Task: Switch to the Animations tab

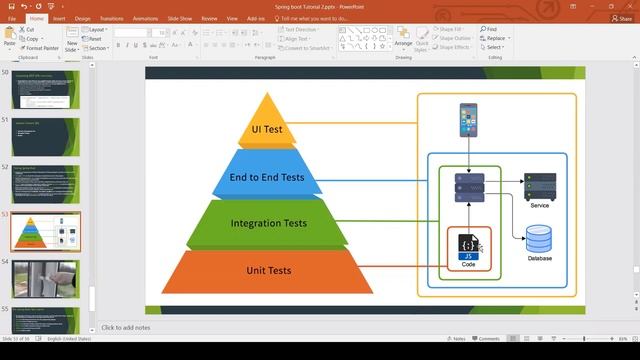Action: 145,18
